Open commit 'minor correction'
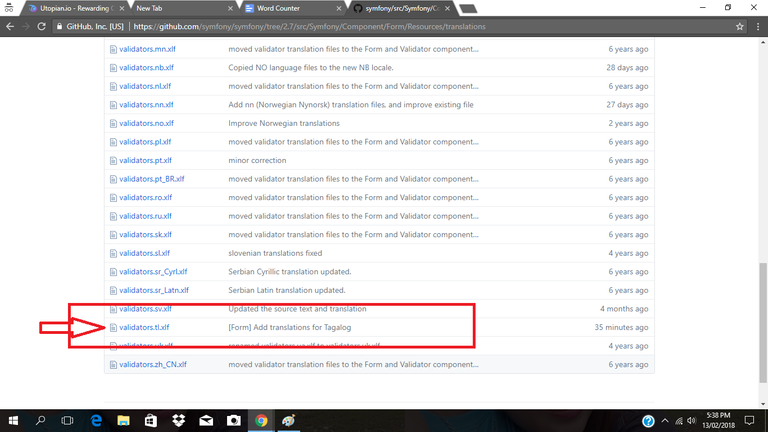 click(x=257, y=161)
